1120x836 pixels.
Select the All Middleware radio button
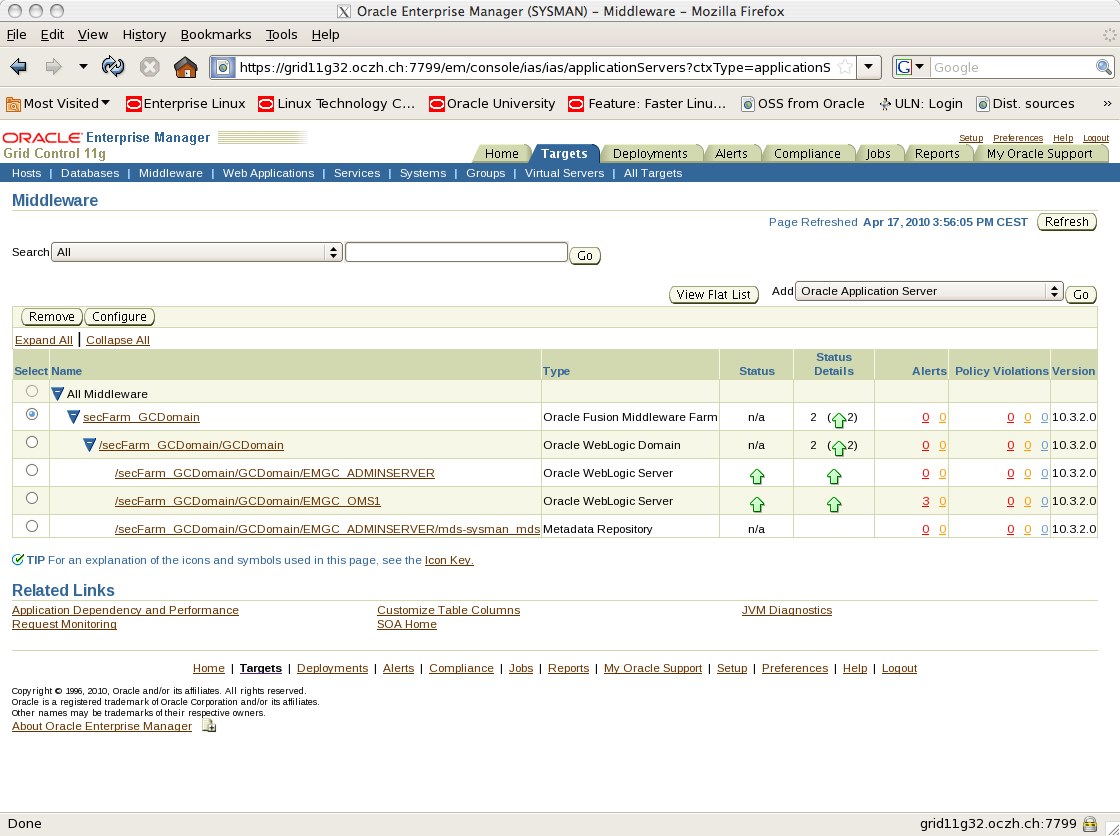[x=31, y=391]
